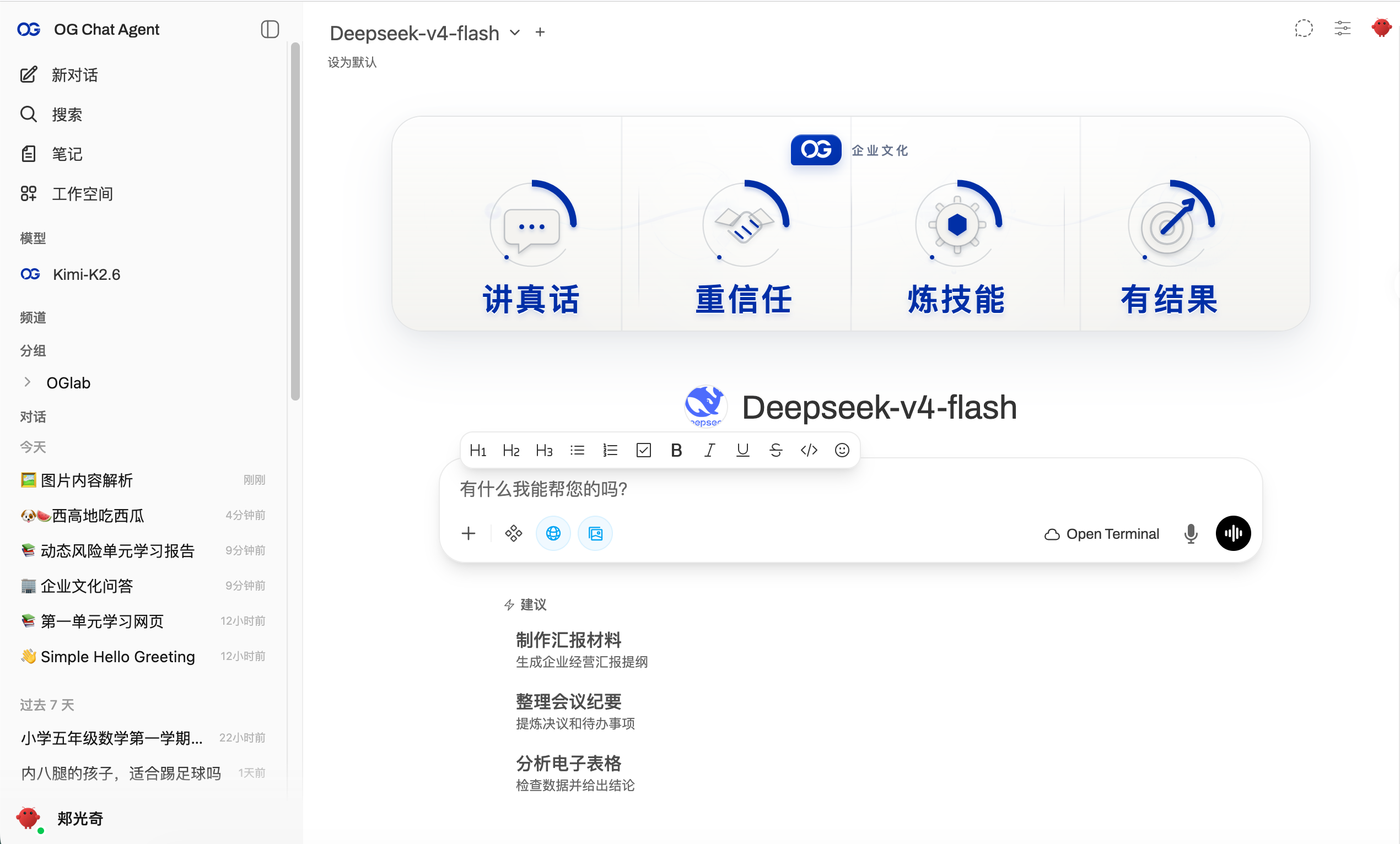
Task: Insert a numbered list
Action: pyautogui.click(x=610, y=451)
